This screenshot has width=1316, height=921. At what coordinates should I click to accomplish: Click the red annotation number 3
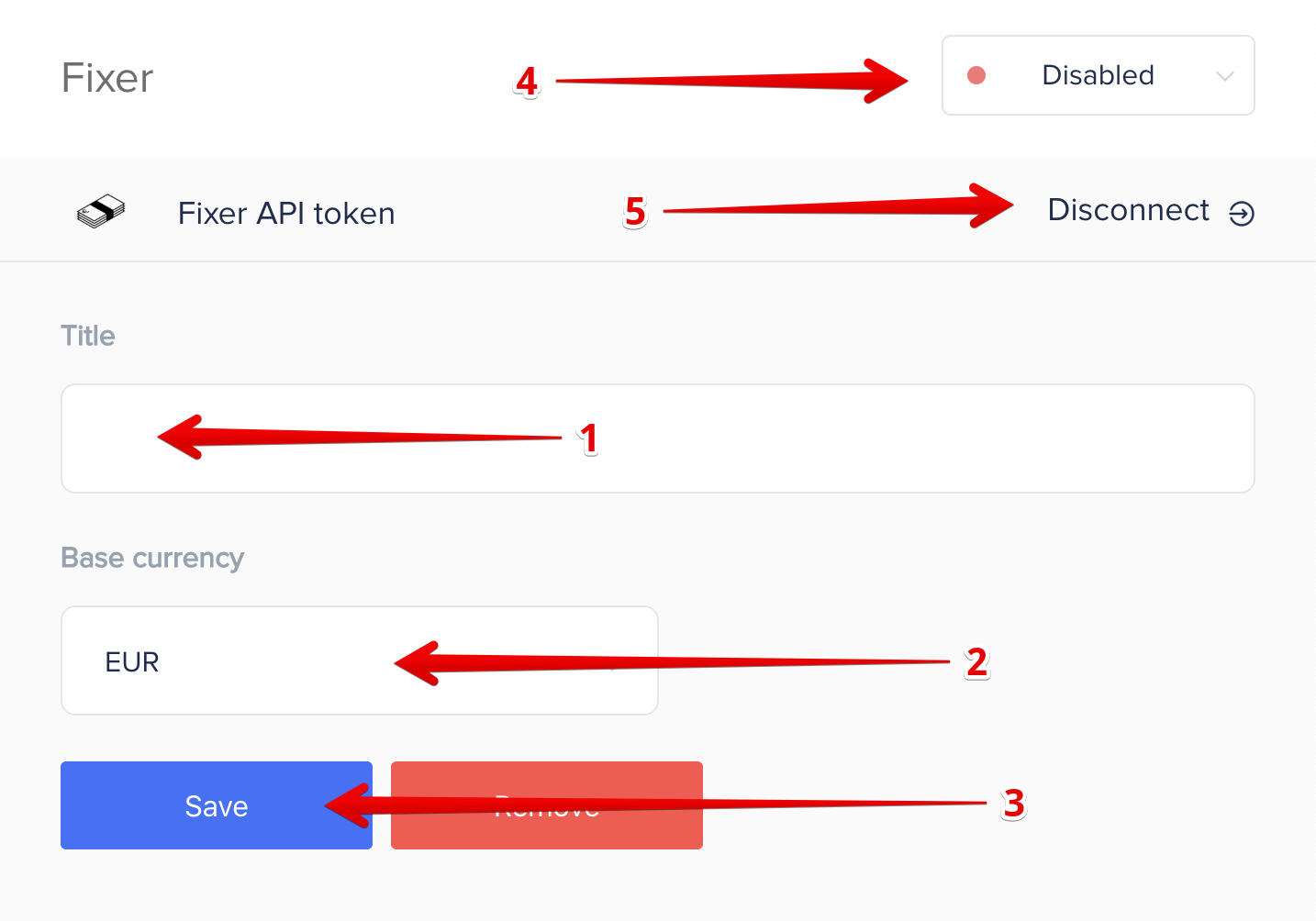click(1014, 804)
